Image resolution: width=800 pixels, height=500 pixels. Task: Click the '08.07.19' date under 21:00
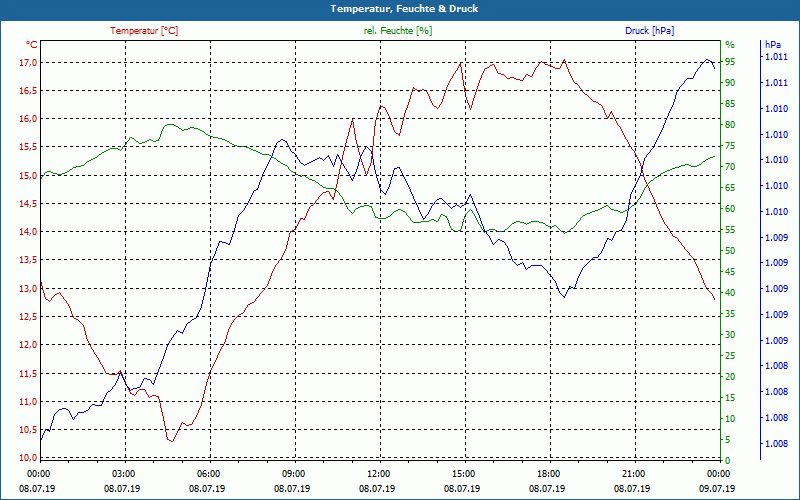633,488
